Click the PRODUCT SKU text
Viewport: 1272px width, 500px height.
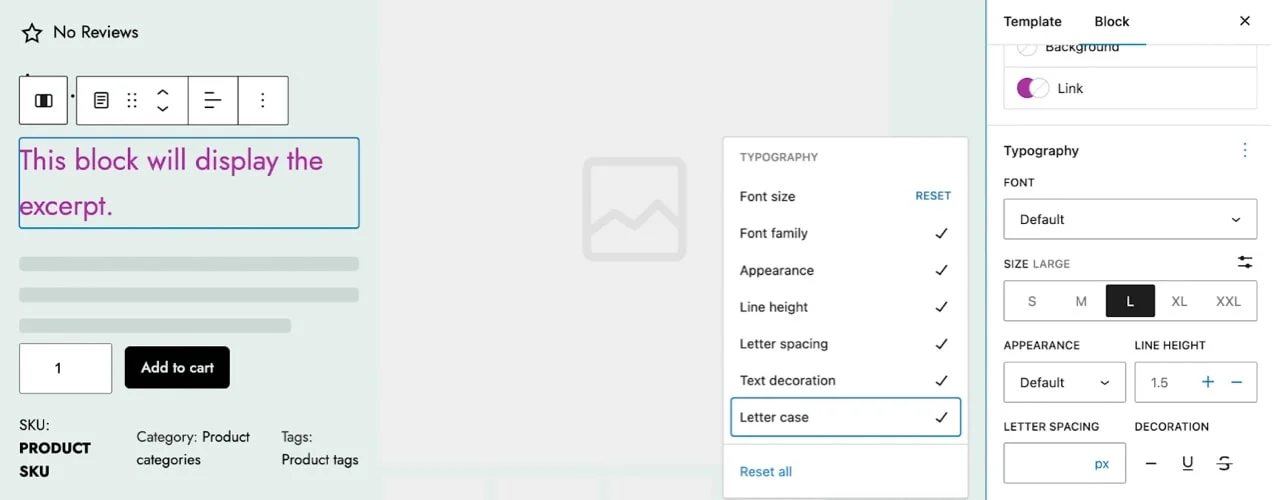(55, 459)
